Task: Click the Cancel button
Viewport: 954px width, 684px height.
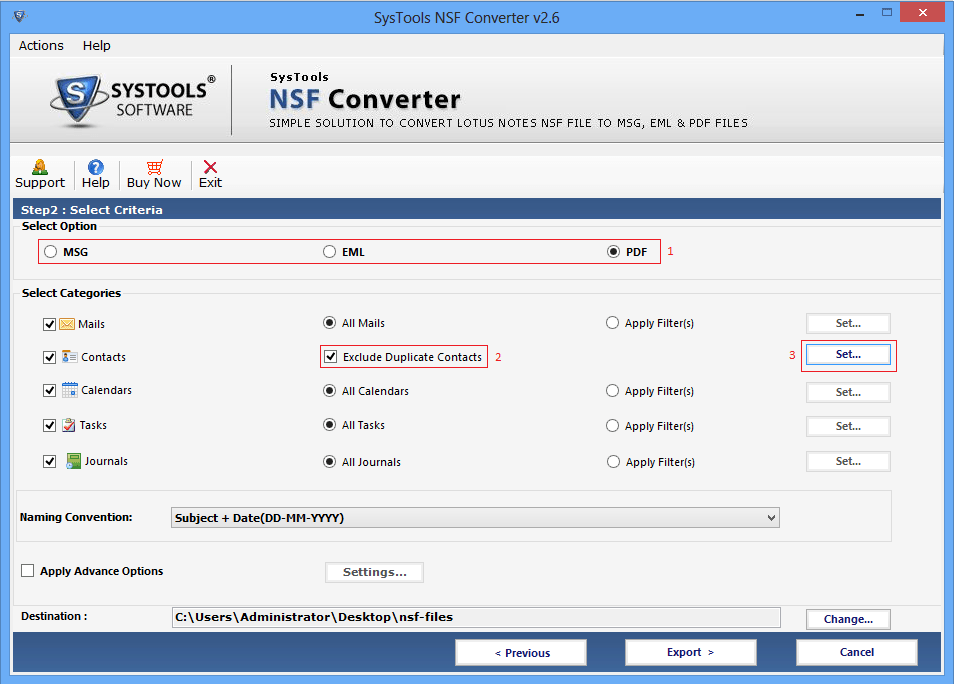Action: [857, 652]
